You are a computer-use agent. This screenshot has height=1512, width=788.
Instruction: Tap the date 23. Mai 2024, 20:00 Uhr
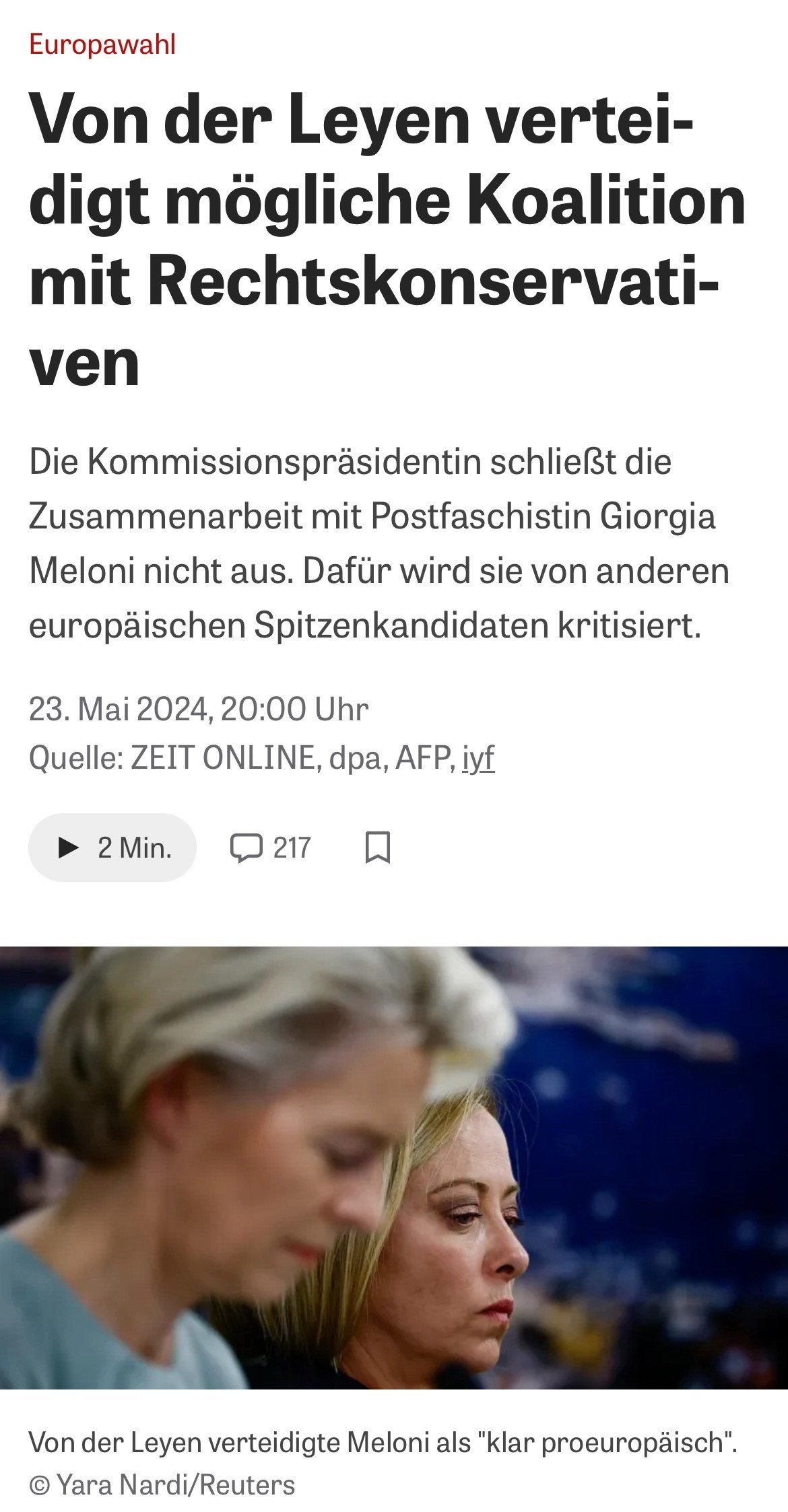coord(199,709)
